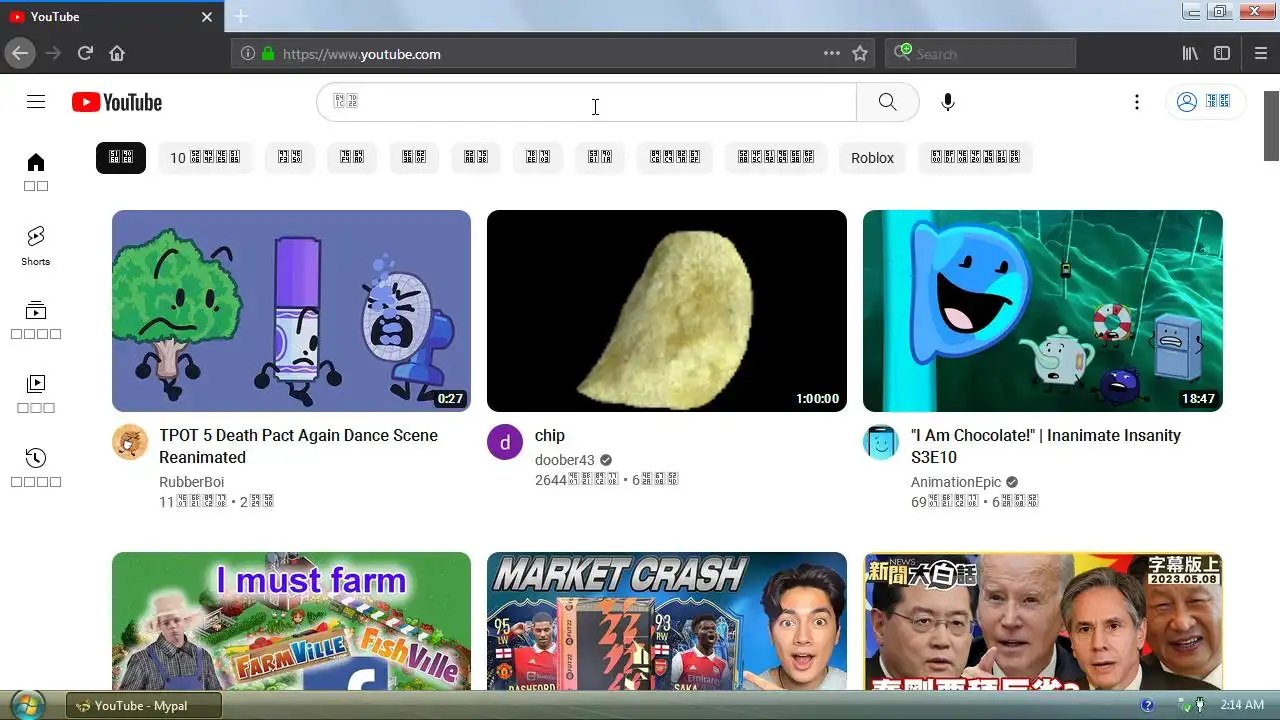The image size is (1280, 720).
Task: Select the first black filter chip
Action: pyautogui.click(x=121, y=158)
